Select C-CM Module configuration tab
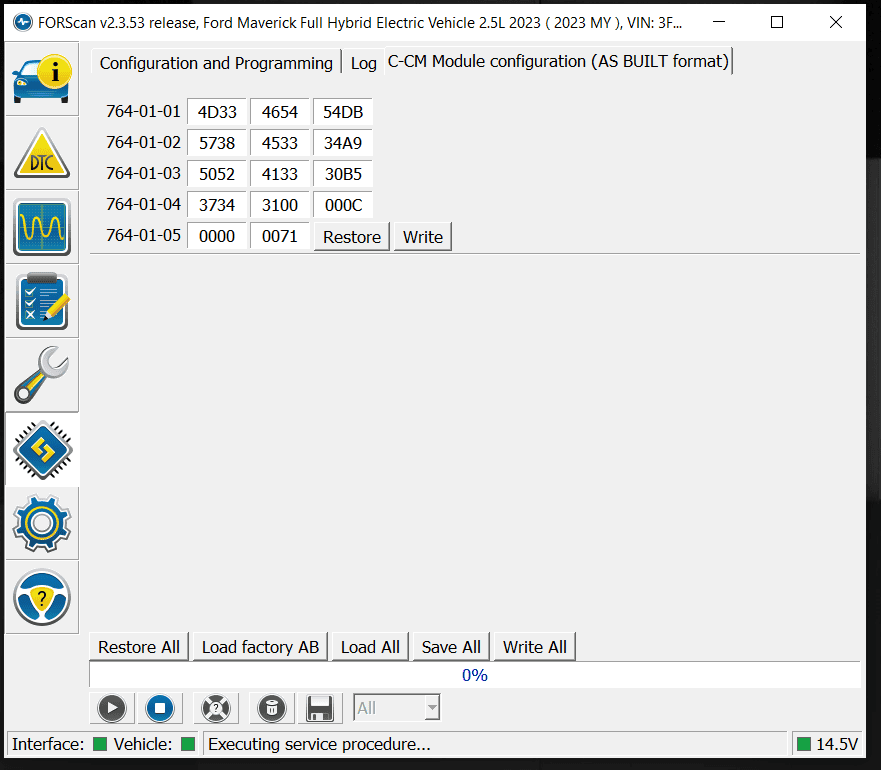 click(x=558, y=61)
